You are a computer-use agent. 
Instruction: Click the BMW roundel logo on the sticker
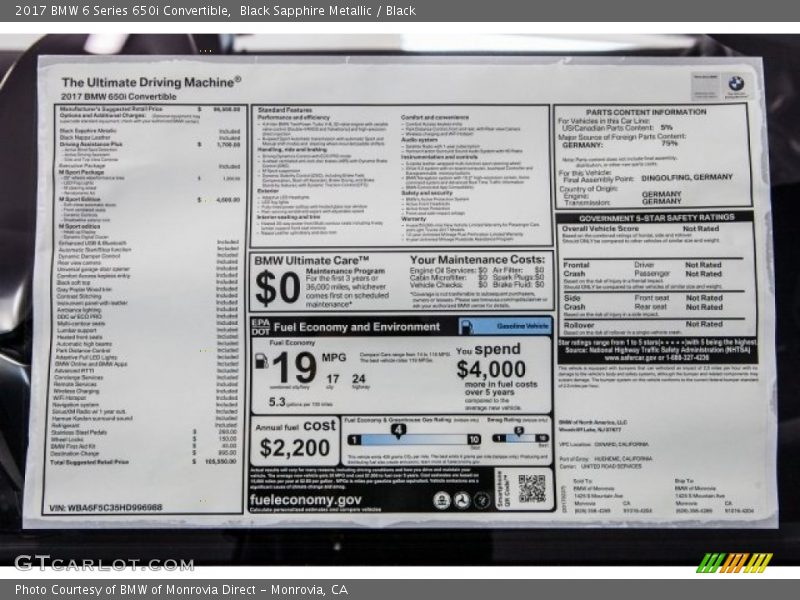pos(736,84)
